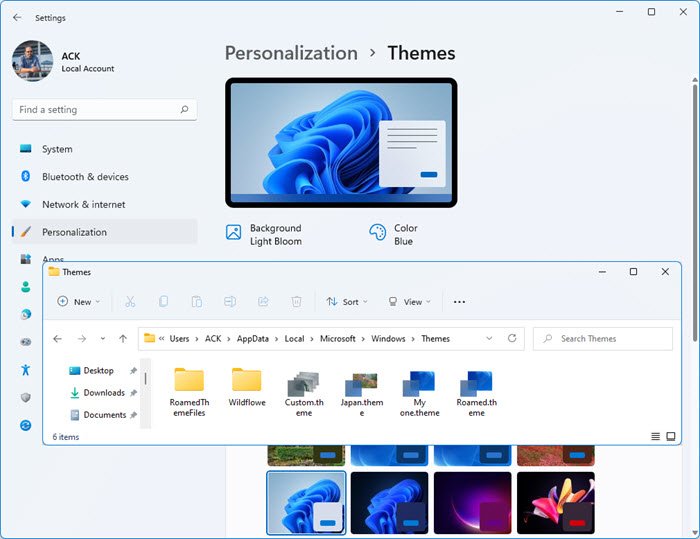
Task: Open the Wildflowe folder
Action: pyautogui.click(x=246, y=390)
